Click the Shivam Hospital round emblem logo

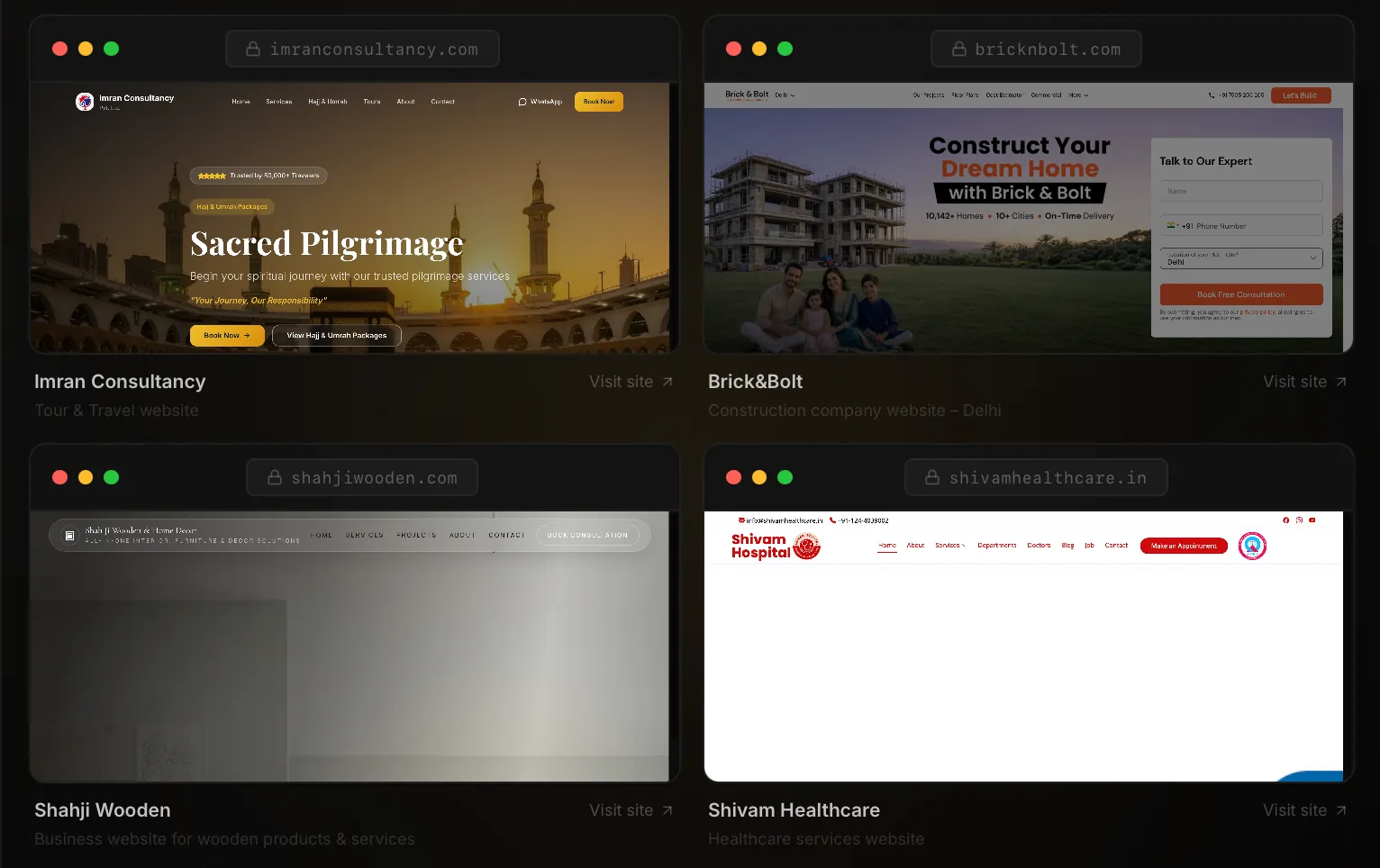(x=807, y=546)
